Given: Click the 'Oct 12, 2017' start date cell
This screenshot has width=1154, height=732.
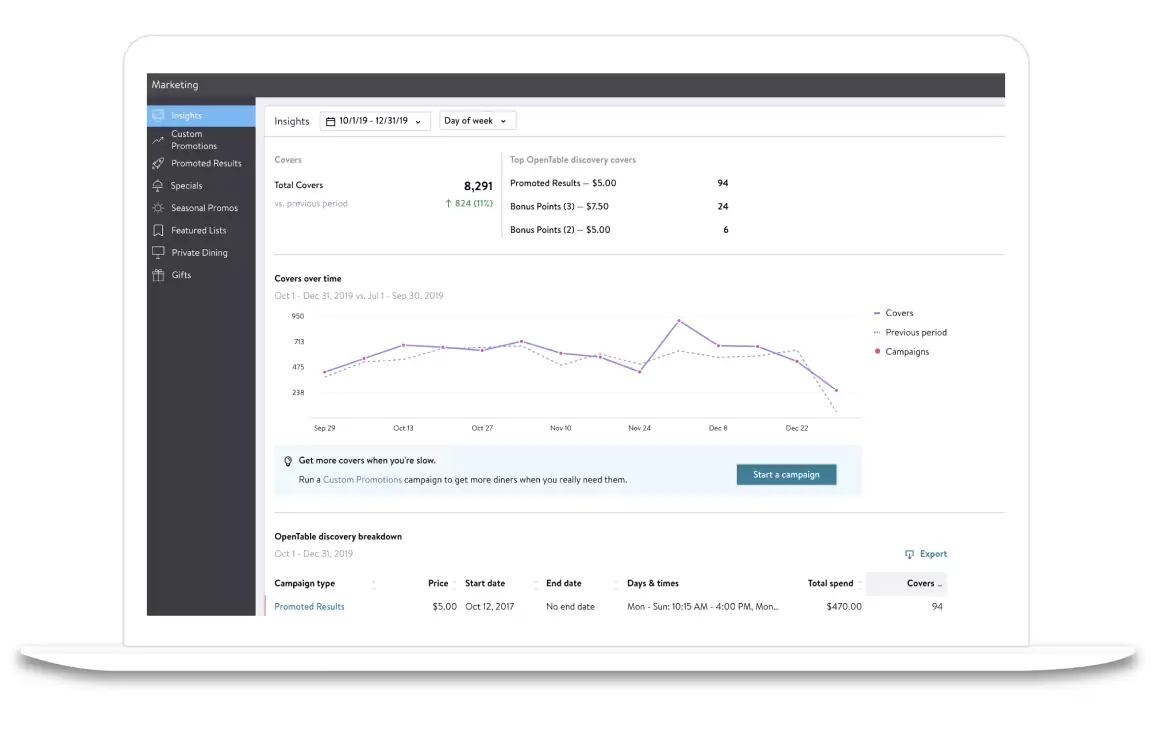Looking at the screenshot, I should tap(489, 607).
